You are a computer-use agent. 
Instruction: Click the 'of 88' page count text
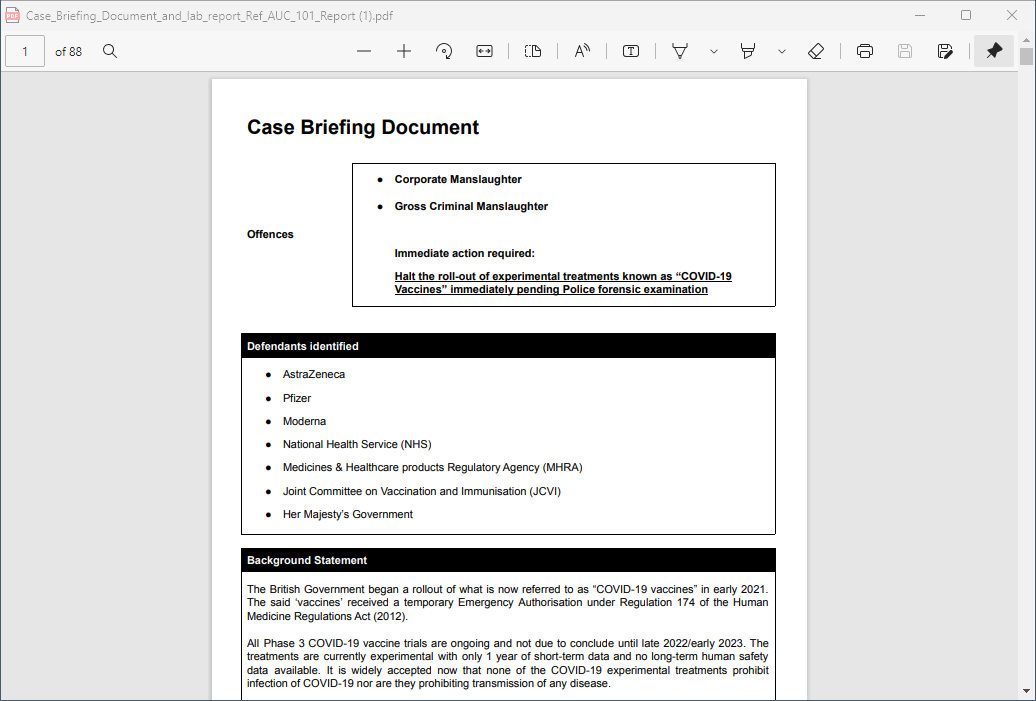pyautogui.click(x=68, y=52)
